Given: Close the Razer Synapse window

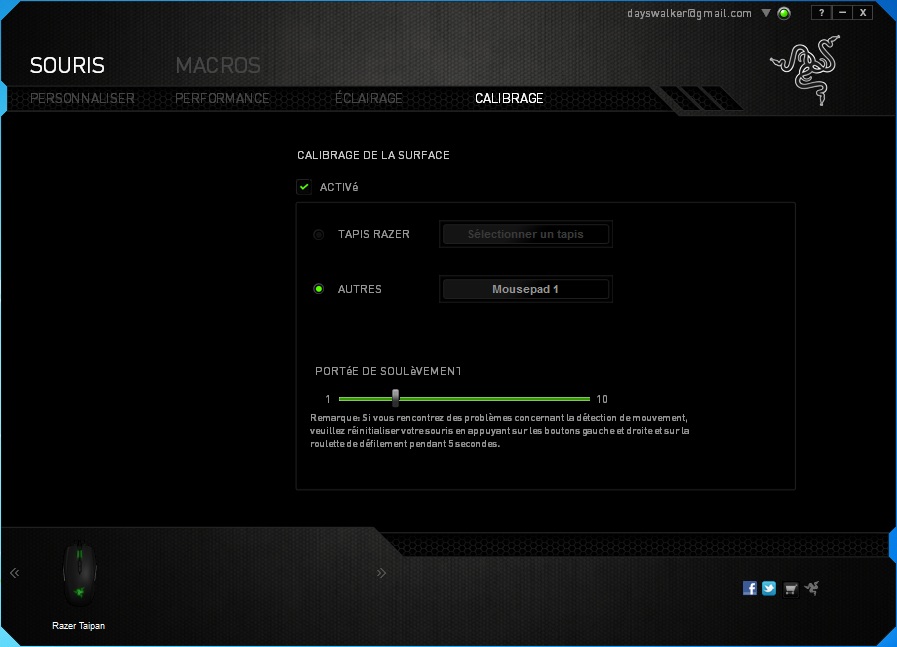Looking at the screenshot, I should (863, 13).
